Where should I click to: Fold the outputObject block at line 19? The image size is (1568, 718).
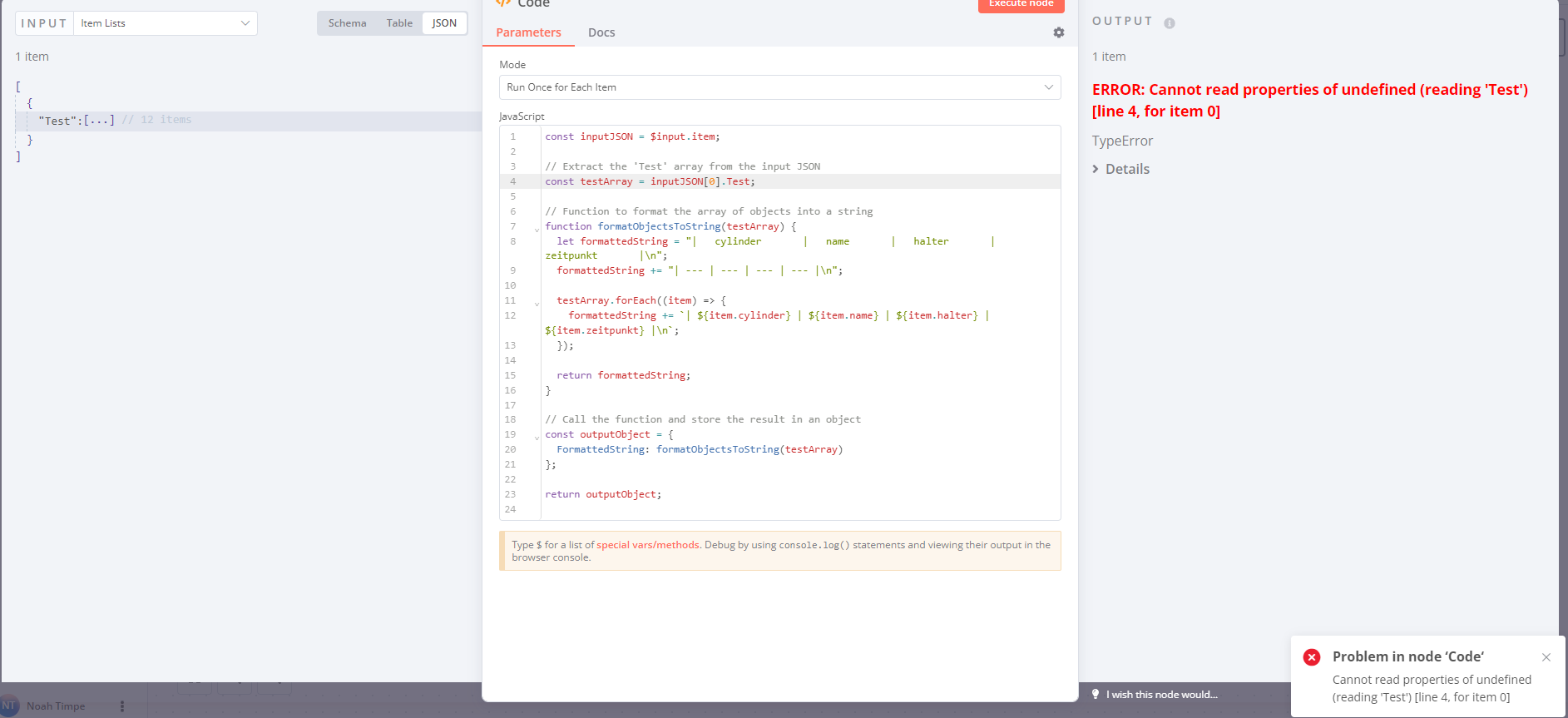pos(537,437)
